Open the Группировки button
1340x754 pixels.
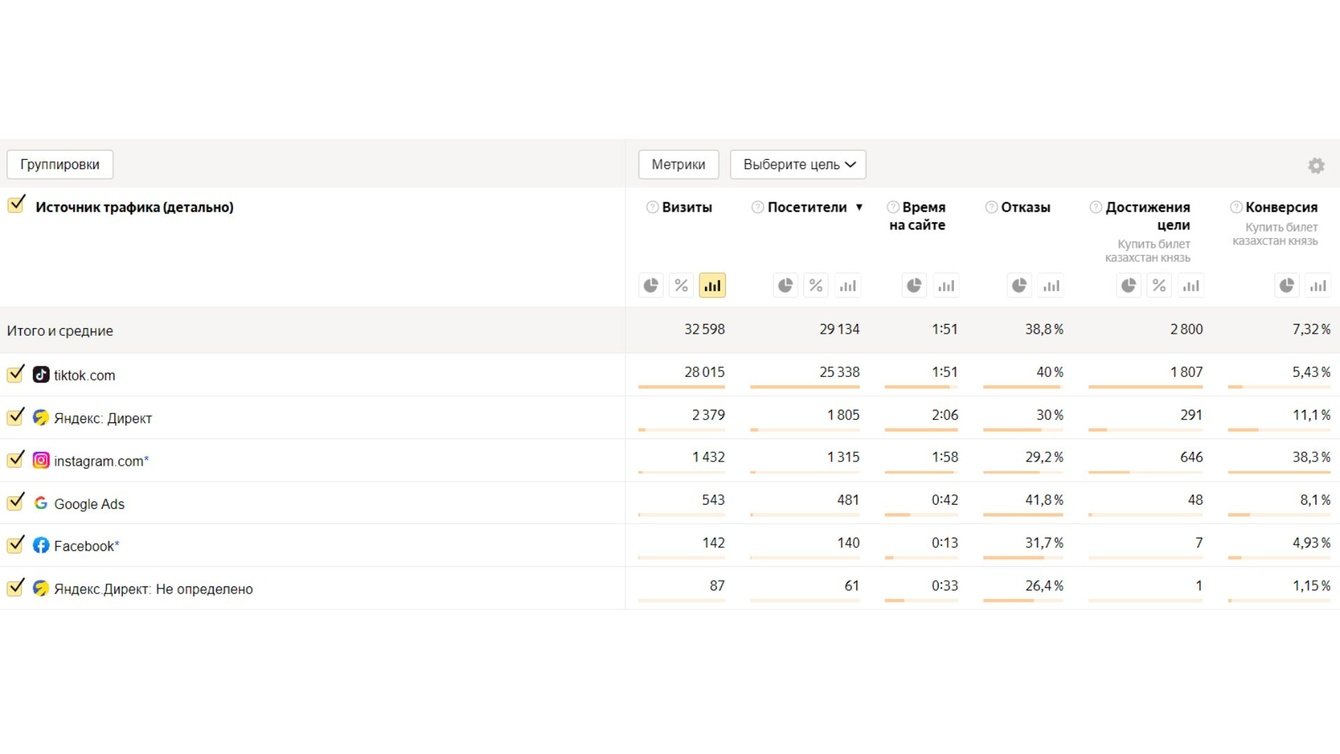click(x=60, y=165)
